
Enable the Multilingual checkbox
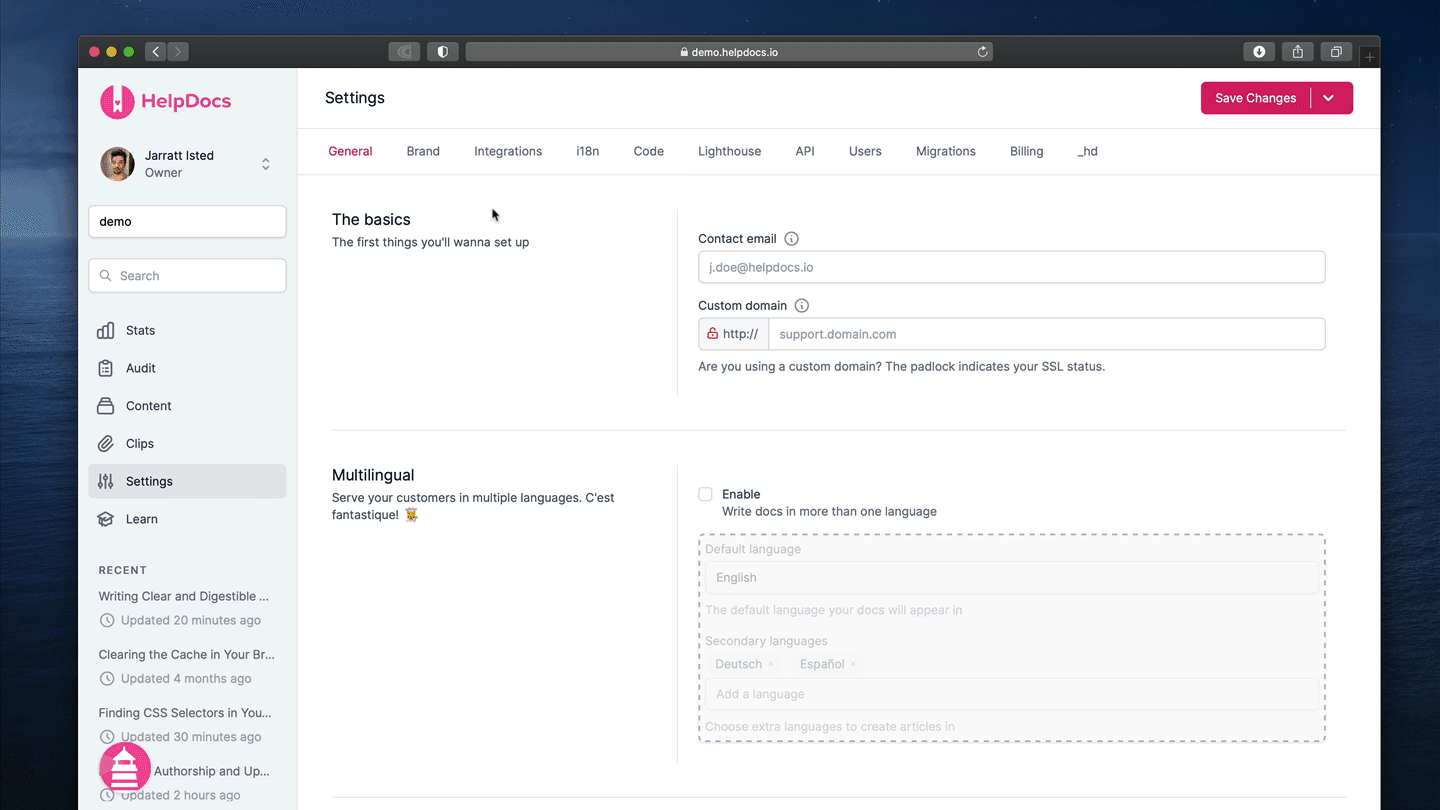coord(705,494)
